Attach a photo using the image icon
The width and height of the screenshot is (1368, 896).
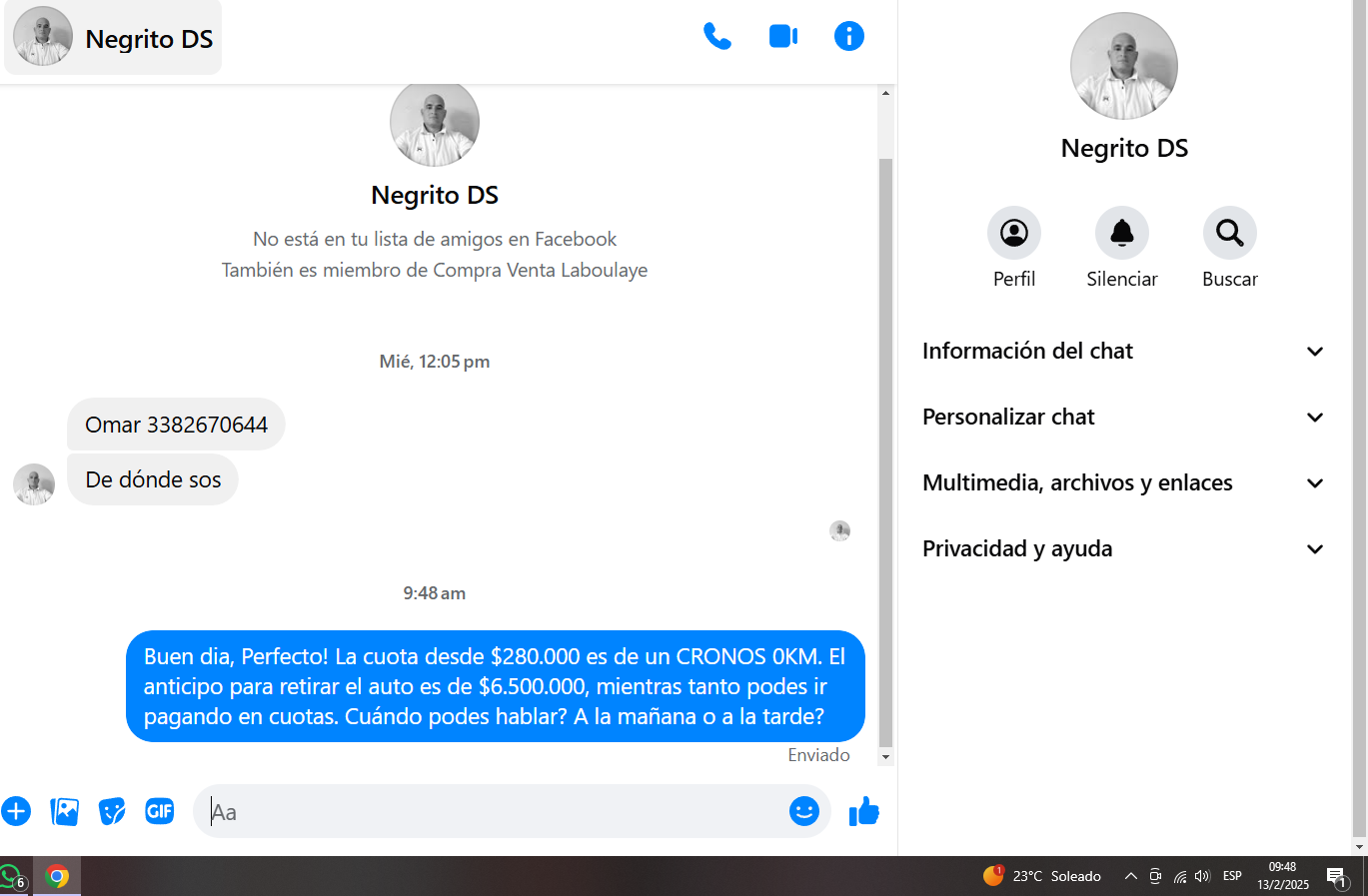tap(64, 811)
